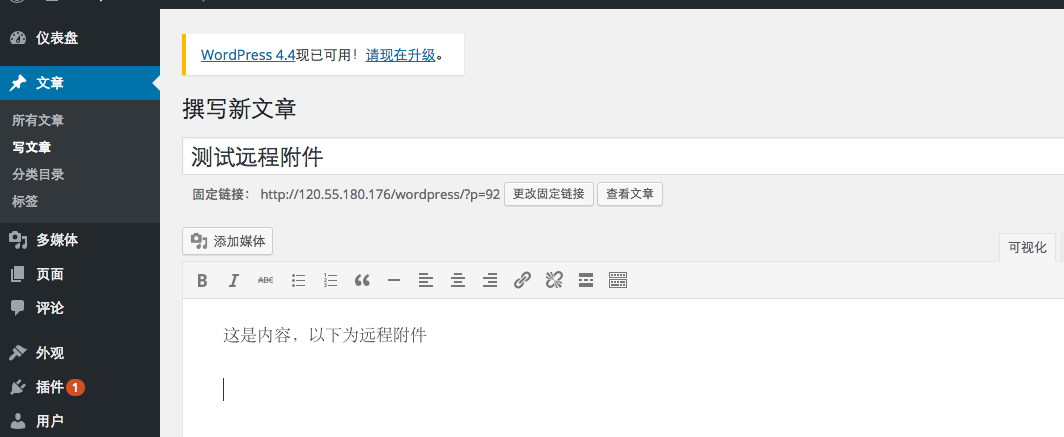Switch to the 可视化 visual editor tab

pyautogui.click(x=1027, y=248)
